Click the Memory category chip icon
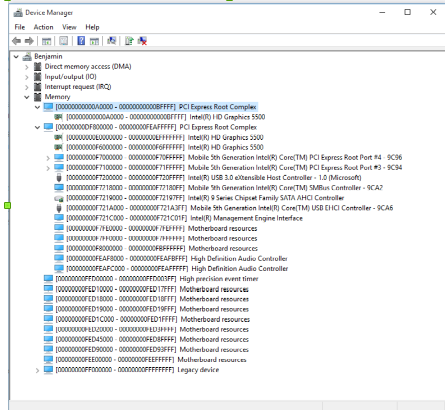This screenshot has width=445, height=410. click(38, 97)
